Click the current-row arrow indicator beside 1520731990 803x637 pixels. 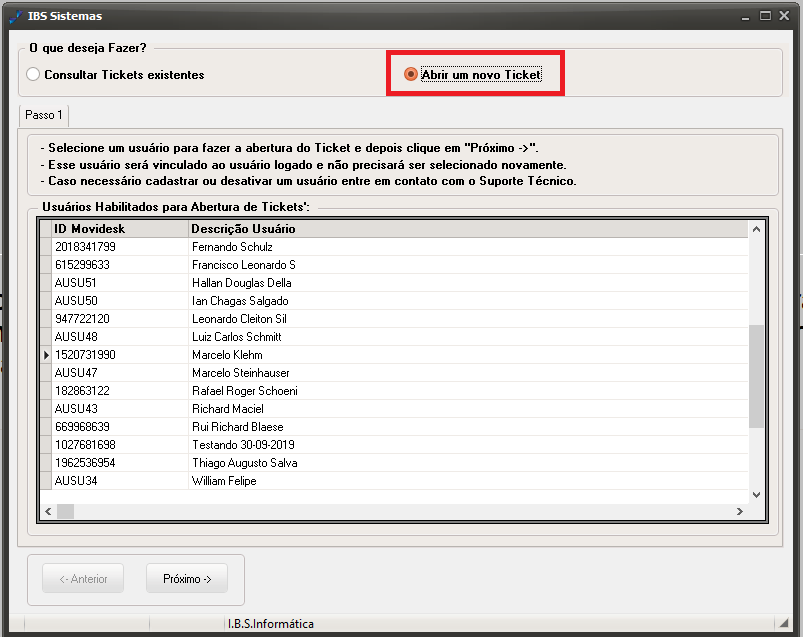pyautogui.click(x=46, y=355)
